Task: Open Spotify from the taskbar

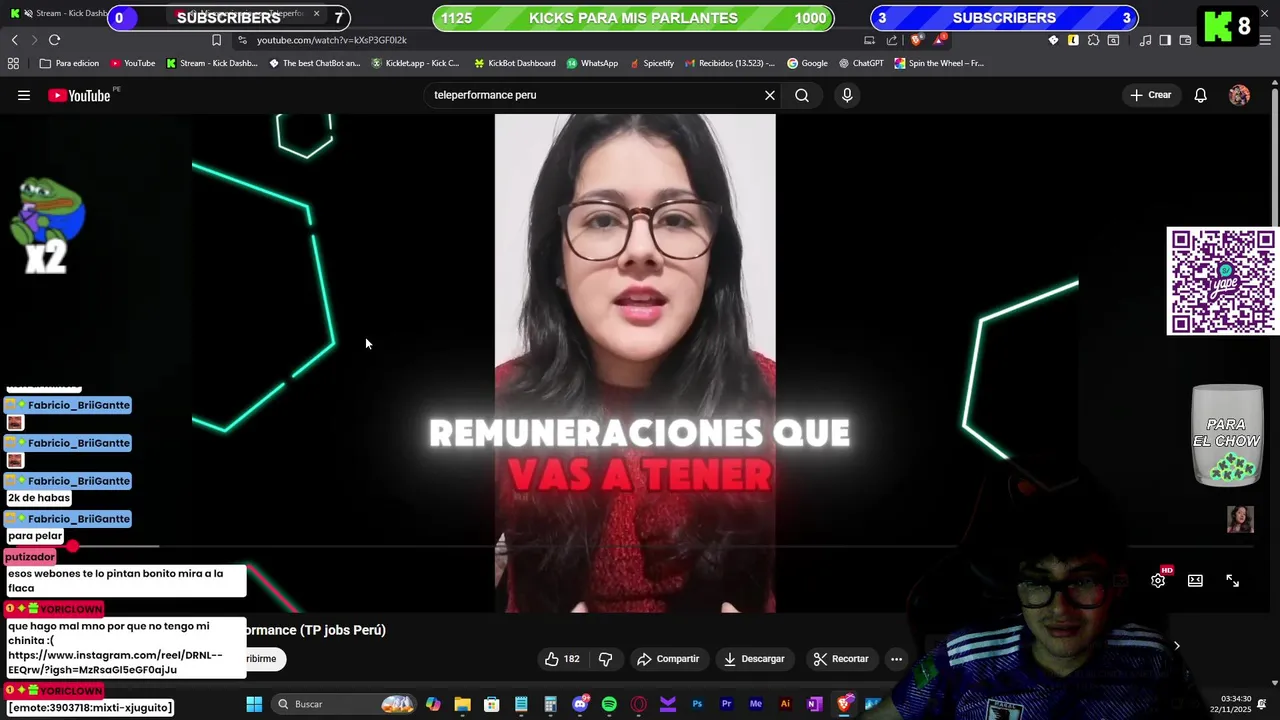Action: coord(609,704)
